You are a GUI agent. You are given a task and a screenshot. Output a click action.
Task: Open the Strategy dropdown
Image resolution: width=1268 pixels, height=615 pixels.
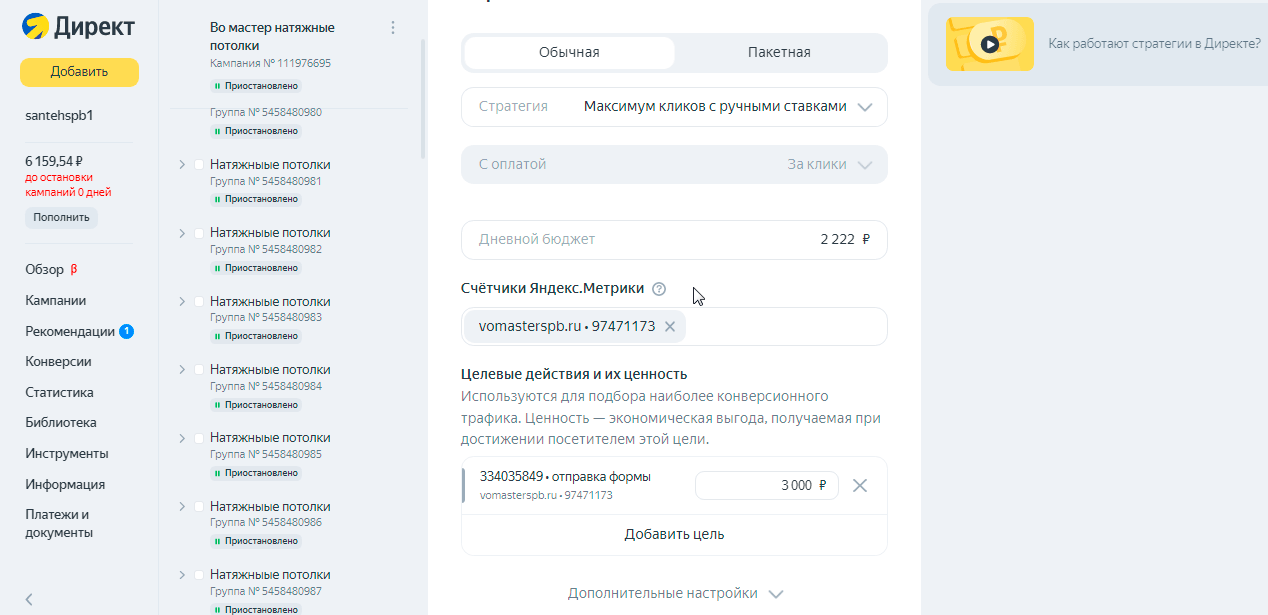click(x=674, y=107)
